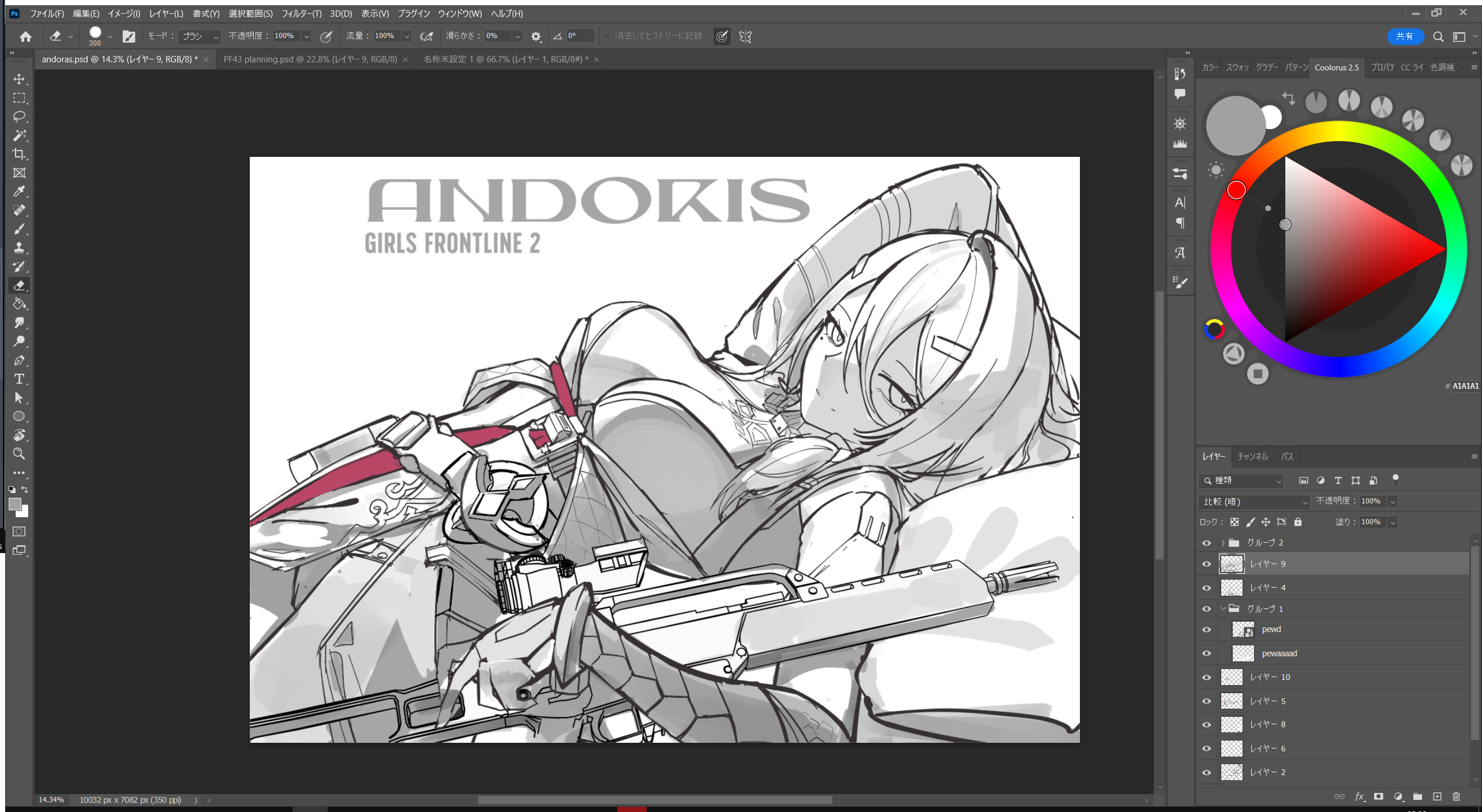Click create new group folder button

click(1417, 797)
